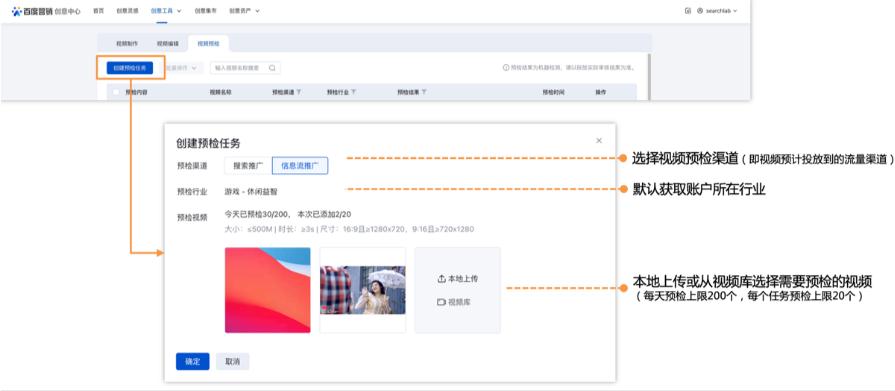The height and width of the screenshot is (391, 895).
Task: Click the 操作 column header
Action: coord(600,92)
